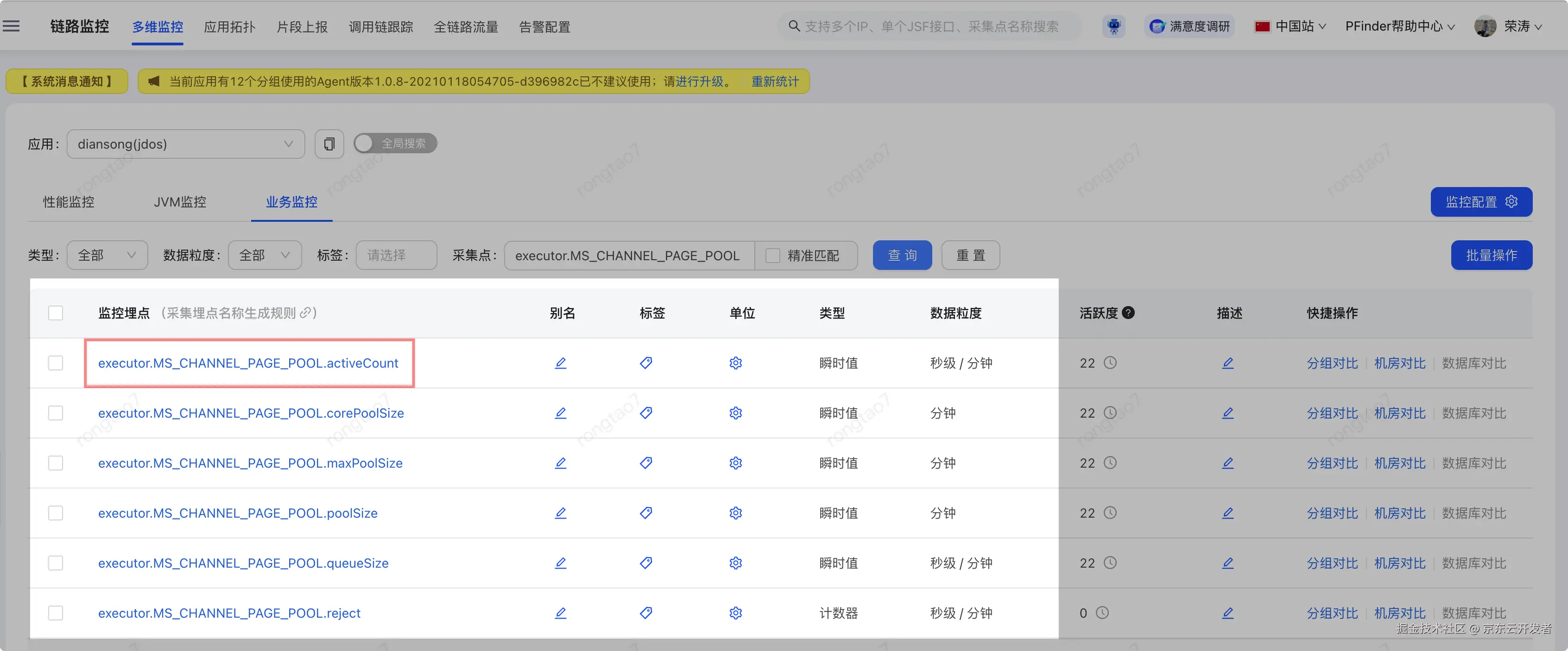Screen dimensions: 1568x651
Task: Open the diansong(jdos) application dropdown
Action: click(x=186, y=144)
